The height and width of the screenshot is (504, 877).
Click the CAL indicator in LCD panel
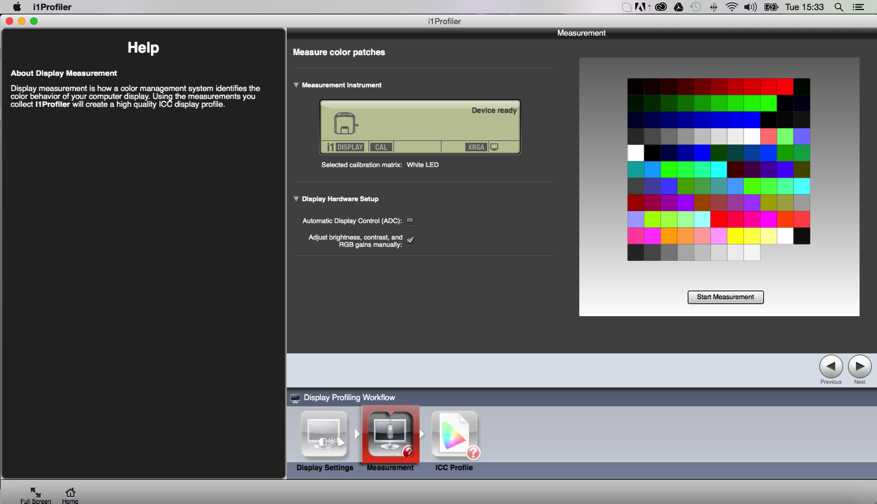pyautogui.click(x=381, y=147)
